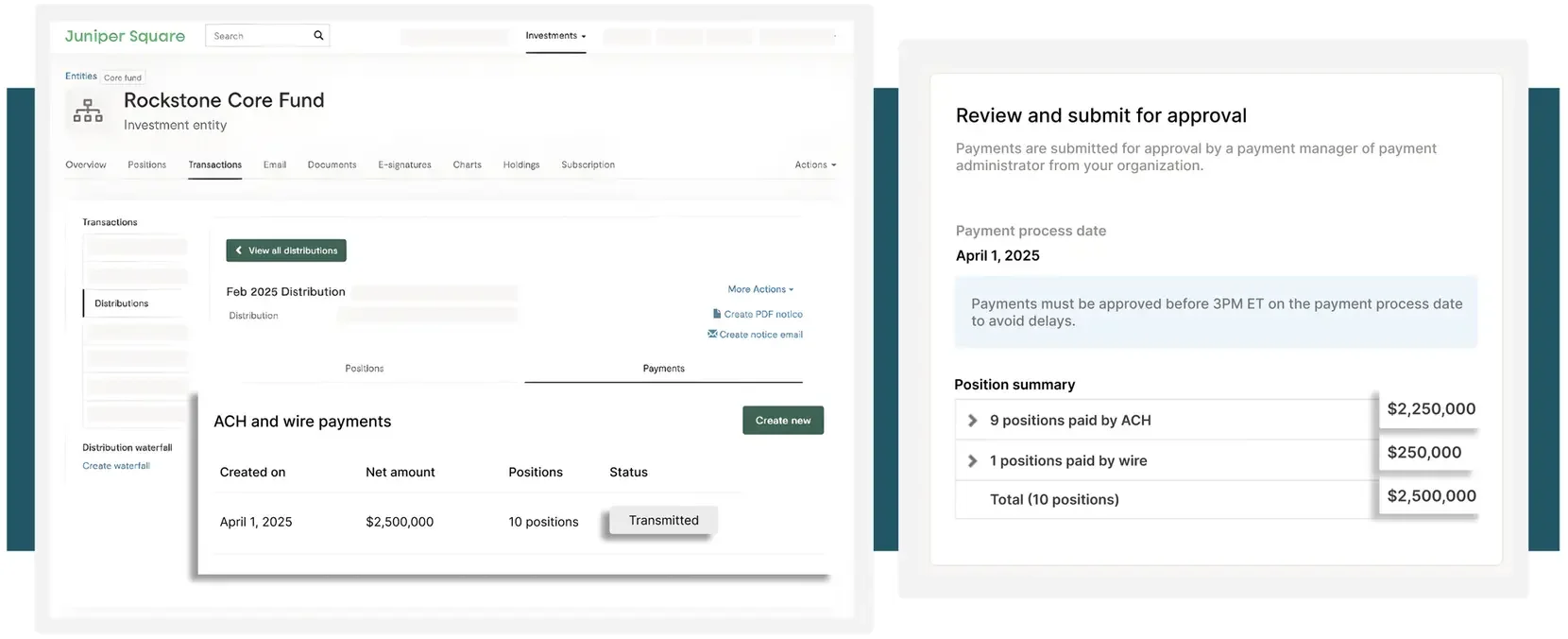Viewport: 1568px width, 639px height.
Task: Open the Email tab
Action: [x=275, y=164]
